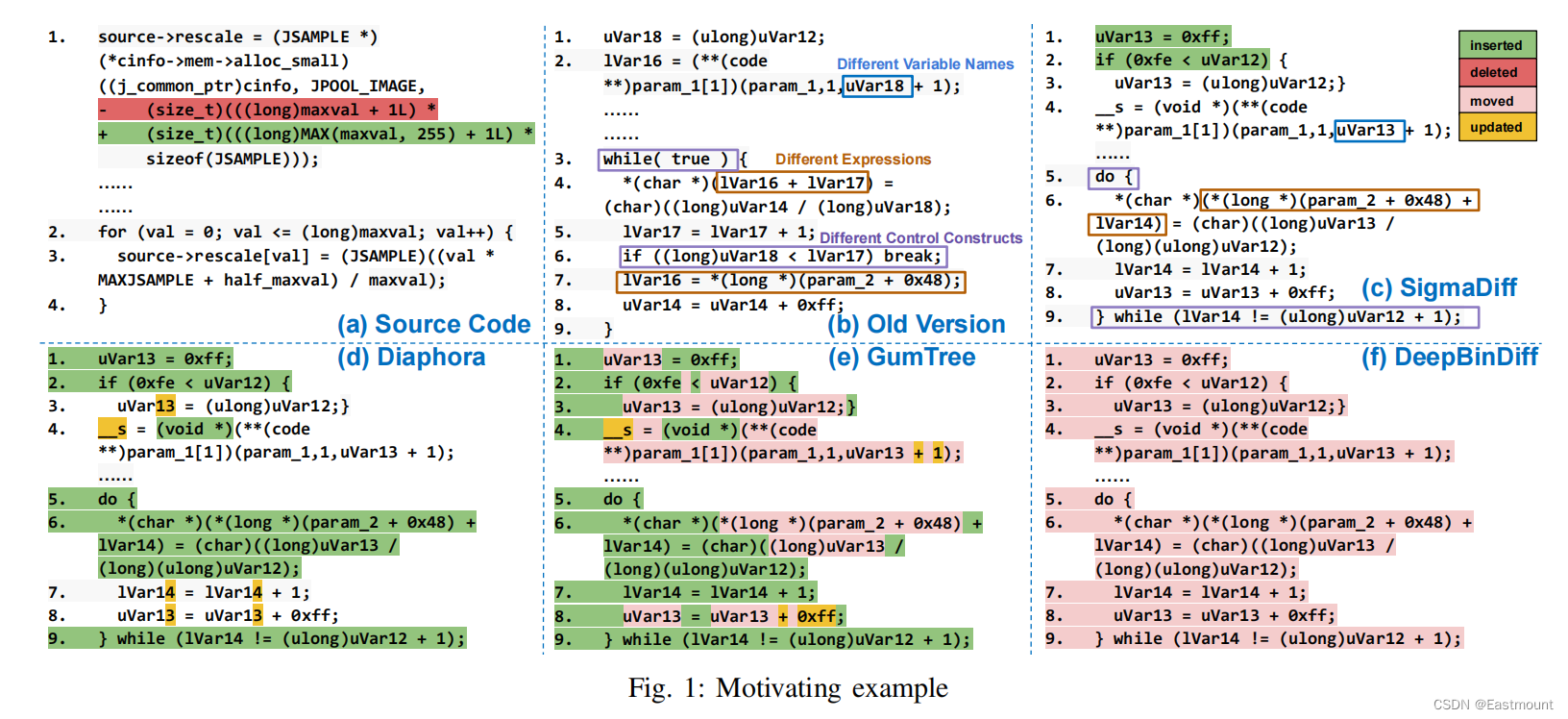Screen dimensions: 1568x719
Task: Click the yellow "updated" legend swatch
Action: click(x=1497, y=127)
